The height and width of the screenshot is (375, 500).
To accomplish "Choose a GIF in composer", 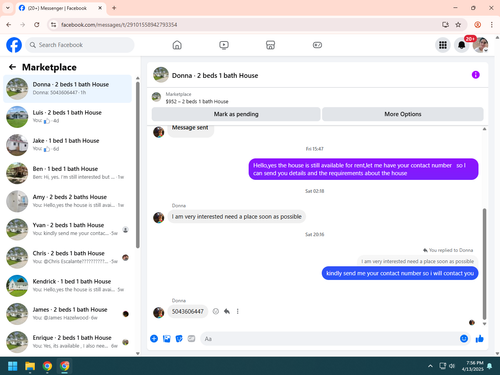I will [x=191, y=339].
